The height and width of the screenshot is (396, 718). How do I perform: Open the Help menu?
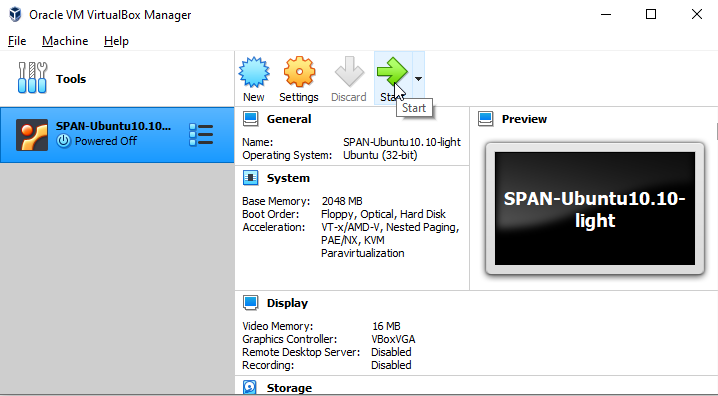[116, 41]
